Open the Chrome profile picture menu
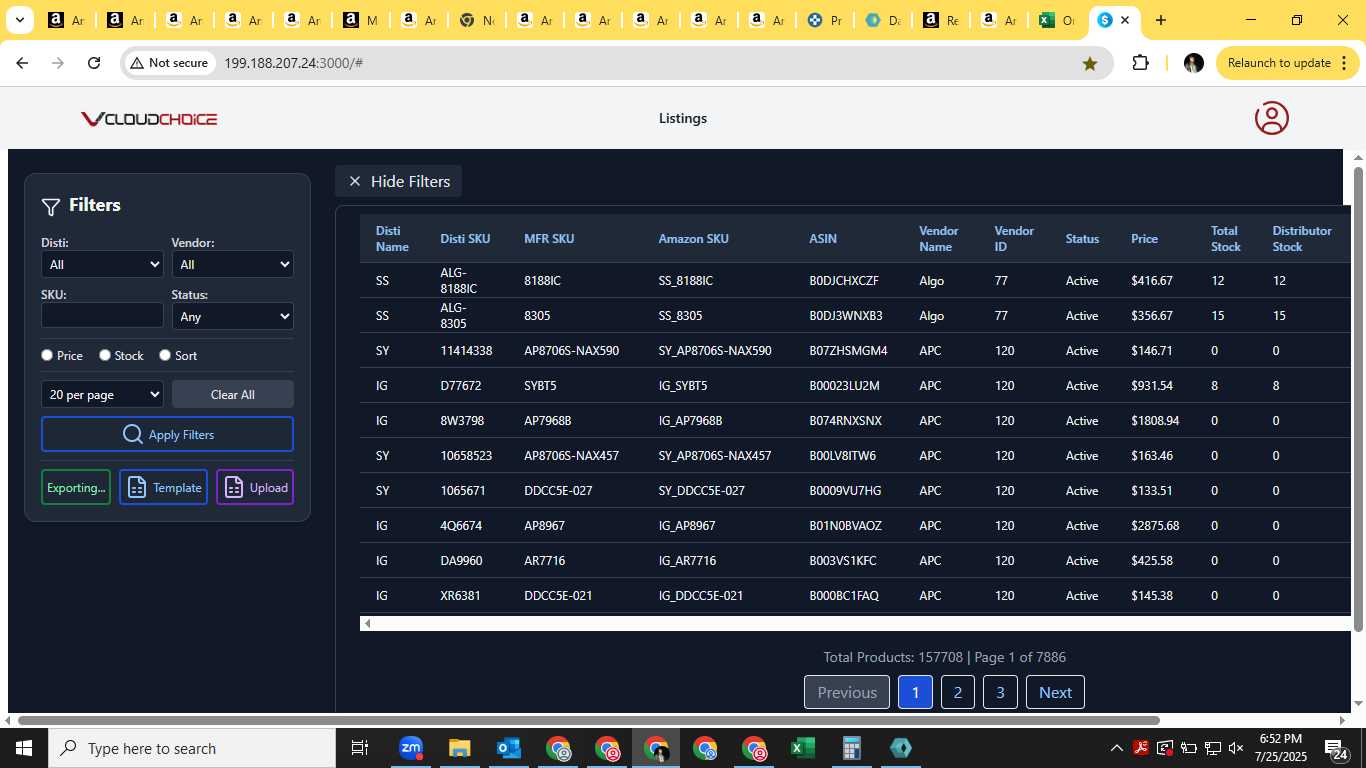The width and height of the screenshot is (1366, 768). coord(1193,63)
